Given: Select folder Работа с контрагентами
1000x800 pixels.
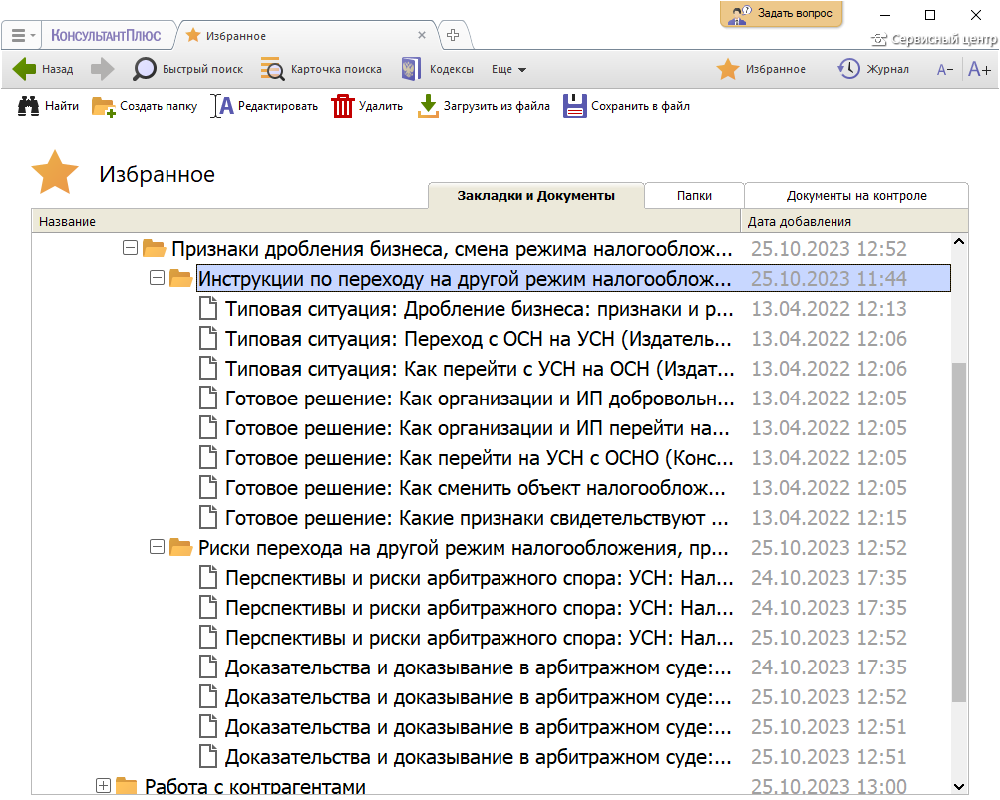Looking at the screenshot, I should 255,786.
